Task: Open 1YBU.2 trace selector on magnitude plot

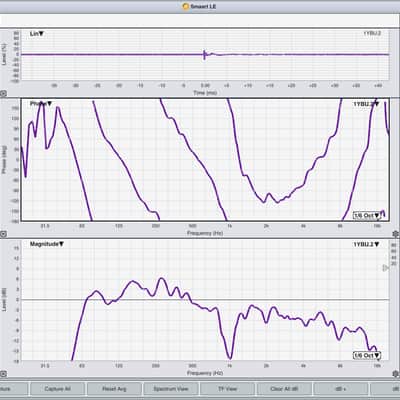Action: click(x=366, y=244)
